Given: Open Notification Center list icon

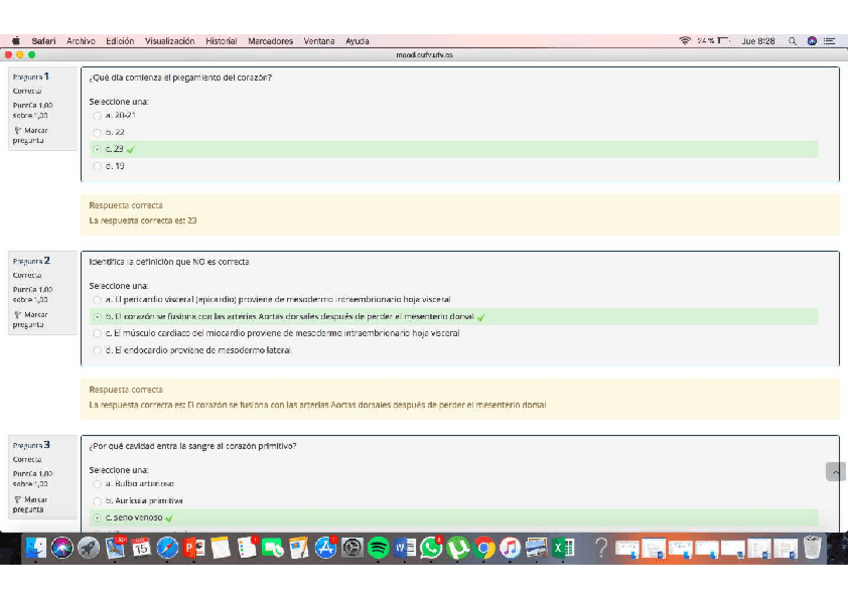Looking at the screenshot, I should [829, 41].
